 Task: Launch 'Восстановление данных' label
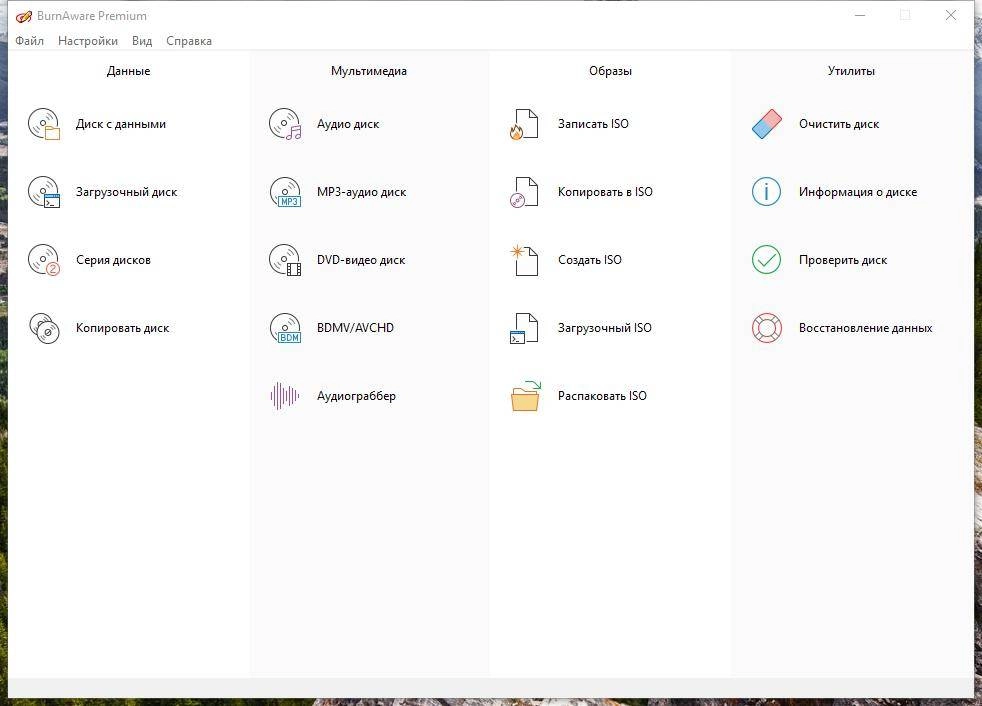click(866, 328)
